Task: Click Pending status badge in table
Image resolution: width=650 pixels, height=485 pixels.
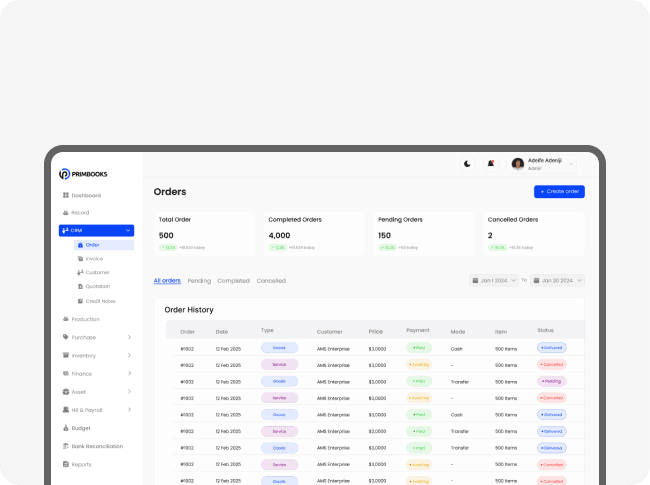Action: point(552,381)
